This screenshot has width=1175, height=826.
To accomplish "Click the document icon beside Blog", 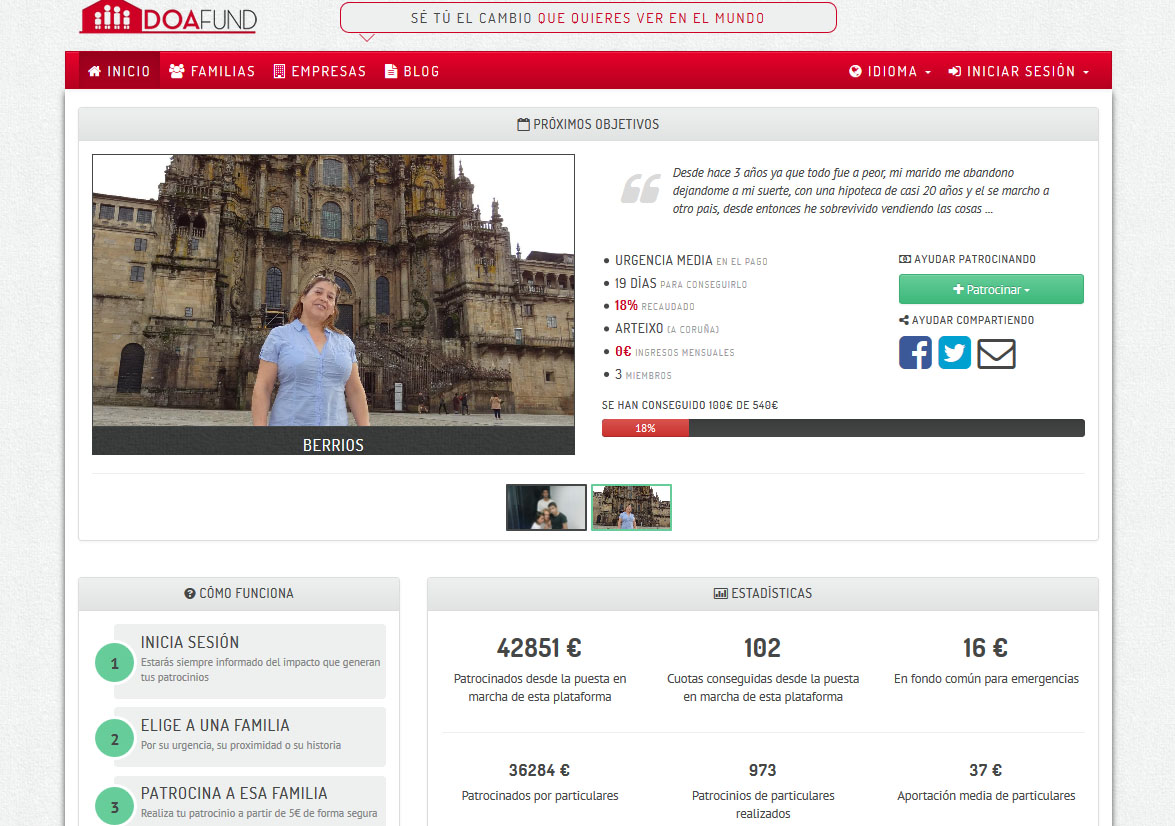I will [x=390, y=71].
